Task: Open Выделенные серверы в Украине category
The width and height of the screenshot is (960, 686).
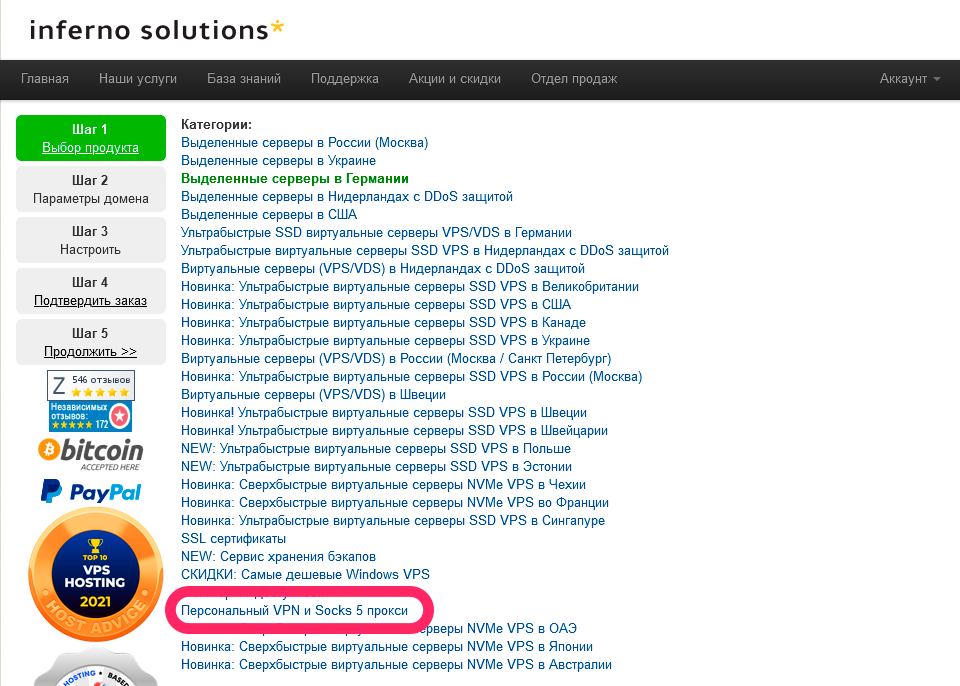Action: pyautogui.click(x=279, y=160)
